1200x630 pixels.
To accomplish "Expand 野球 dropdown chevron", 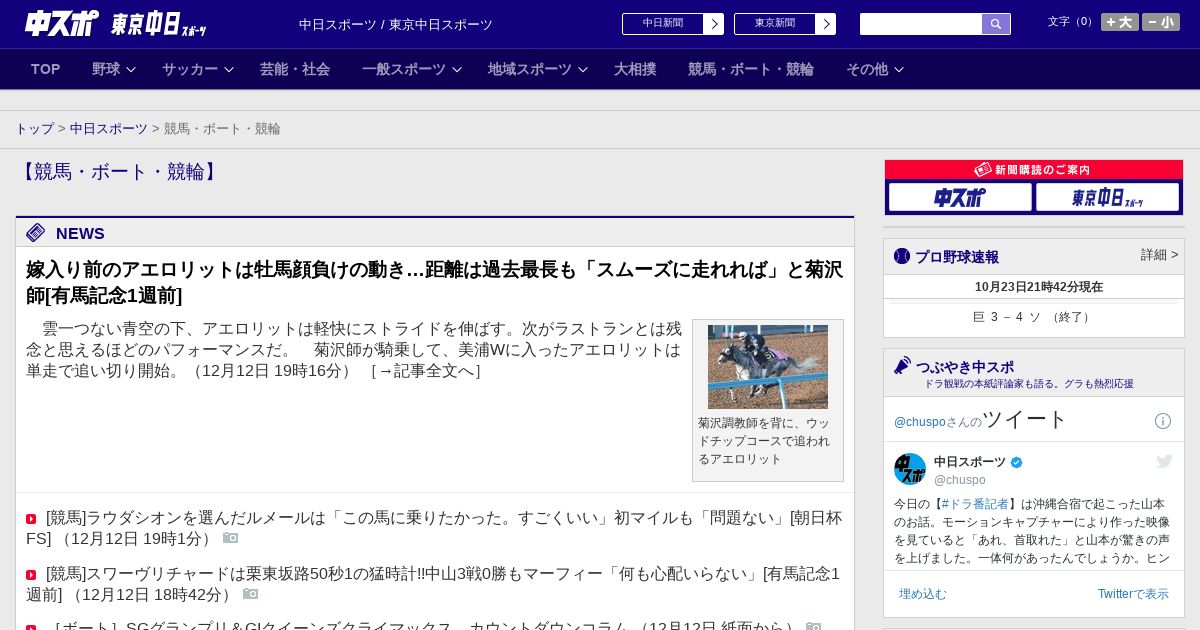I will [131, 69].
